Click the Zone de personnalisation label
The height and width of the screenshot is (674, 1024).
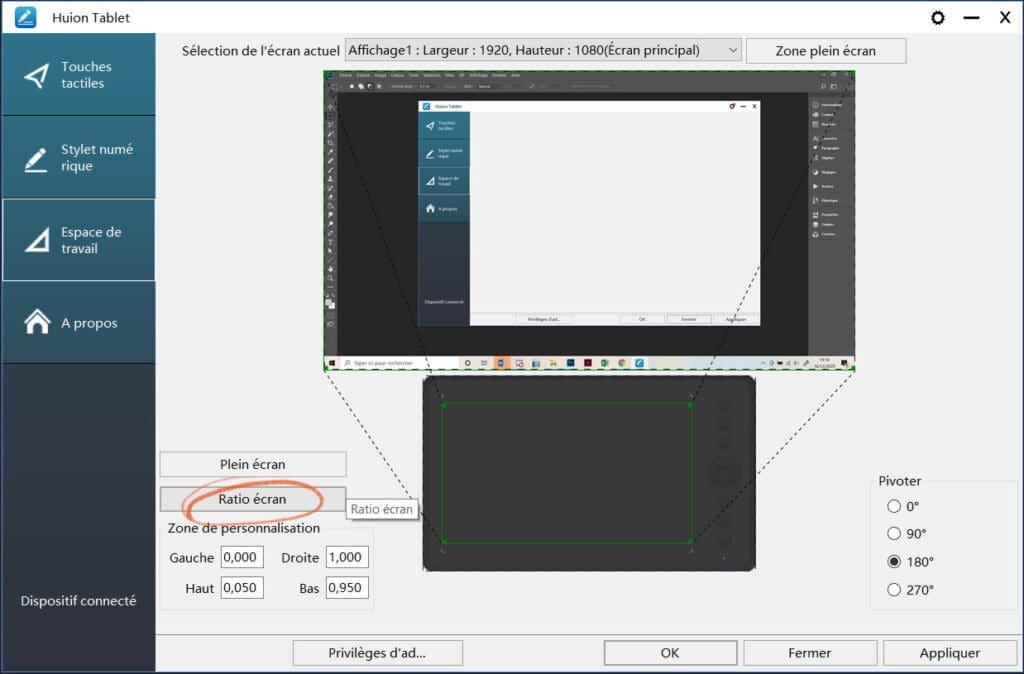[244, 528]
